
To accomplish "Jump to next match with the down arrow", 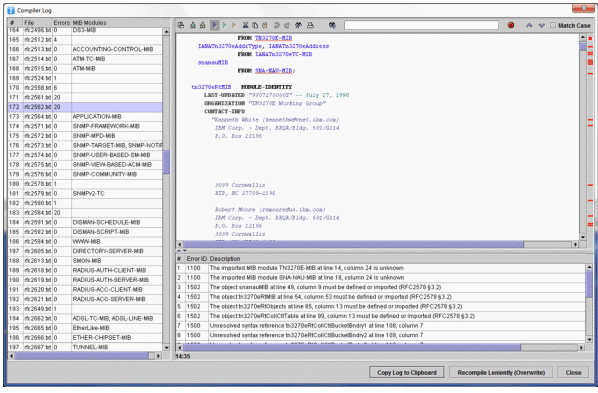I will (x=542, y=25).
